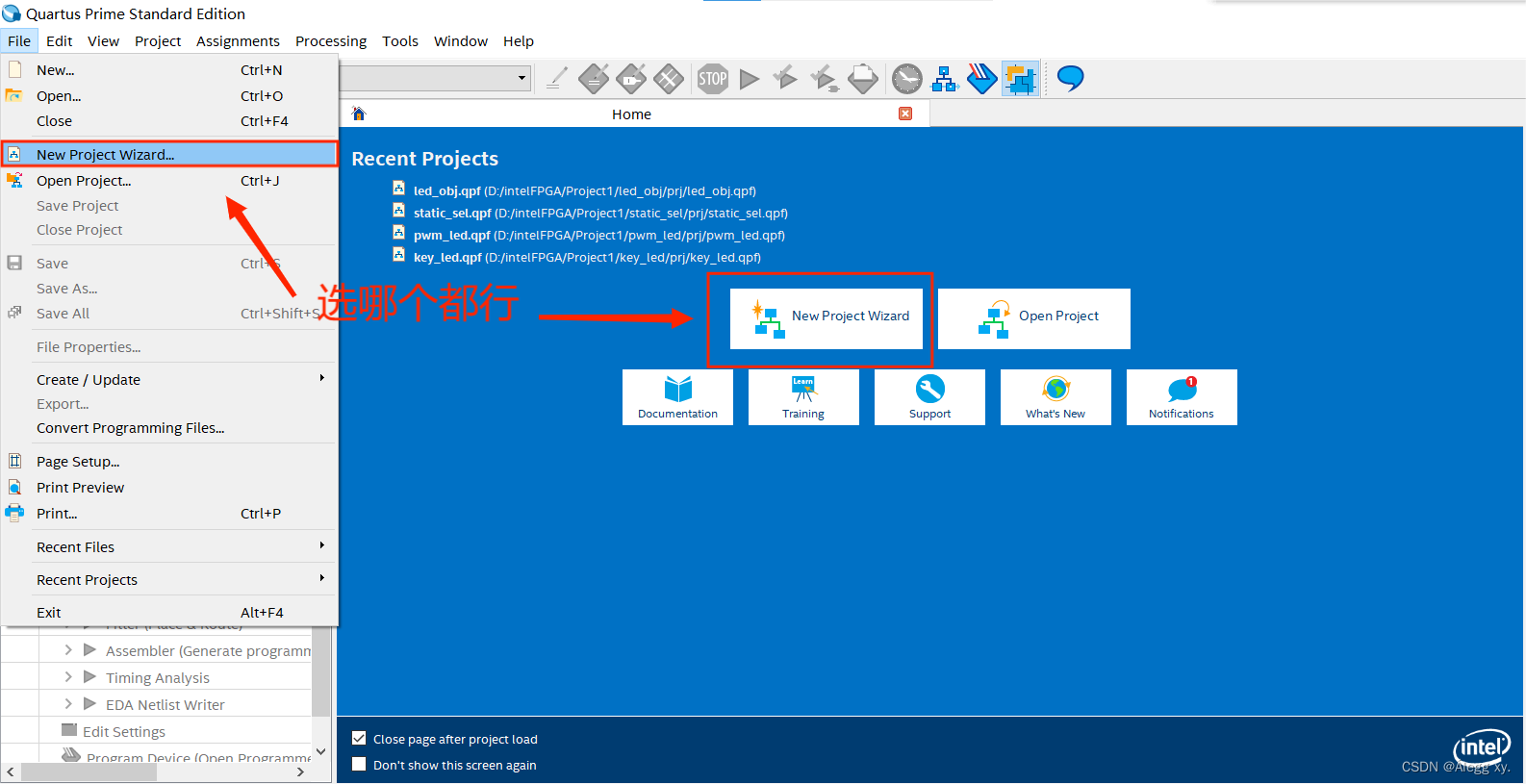Click the second diamond toolbar icon

click(x=631, y=79)
